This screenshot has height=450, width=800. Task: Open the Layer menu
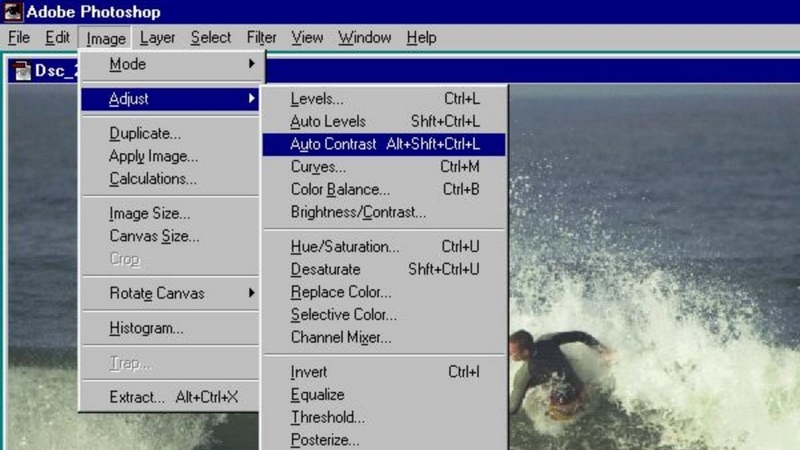click(157, 38)
